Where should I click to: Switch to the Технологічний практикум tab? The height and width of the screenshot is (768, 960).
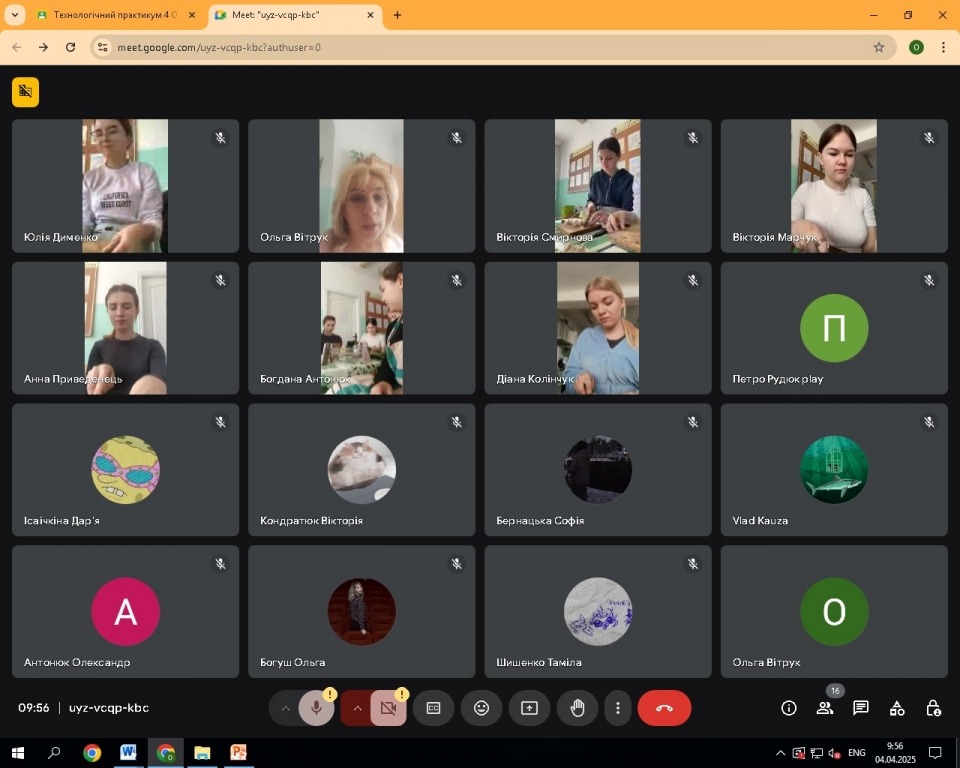[x=110, y=15]
